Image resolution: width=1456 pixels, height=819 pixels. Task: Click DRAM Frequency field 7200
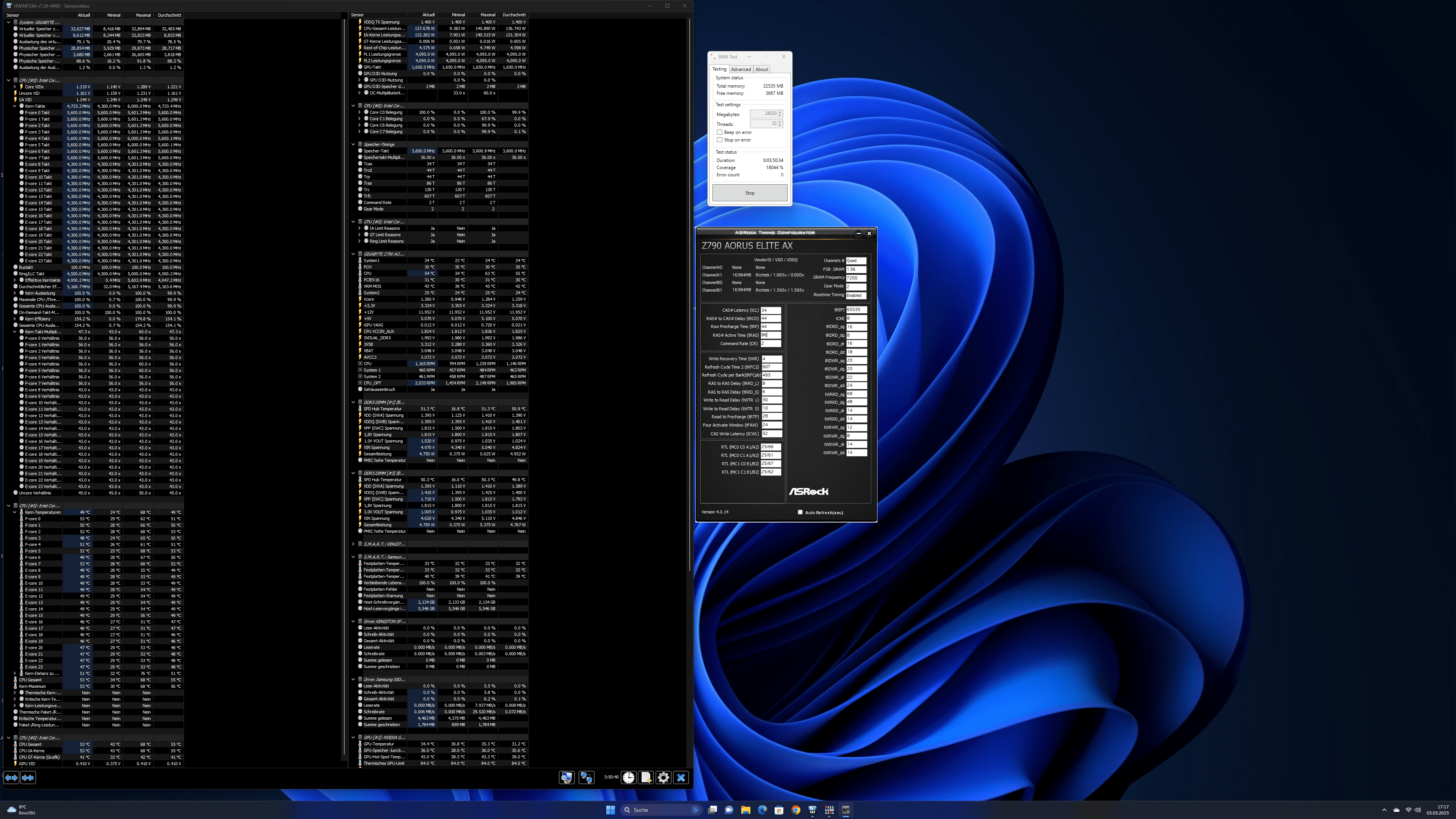point(856,278)
